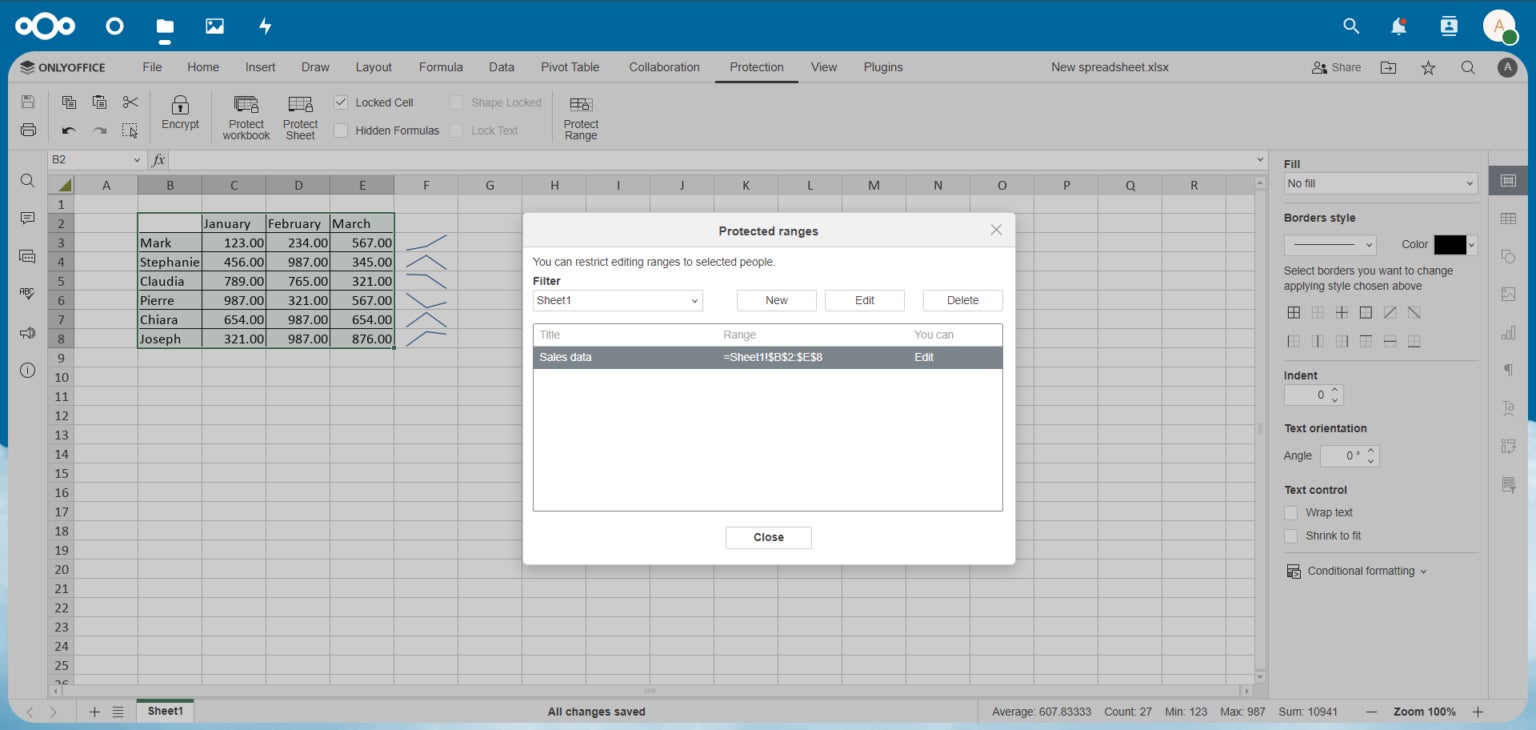Toggle the Locked Cell checkbox
Screen dimensions: 1536x730
pos(341,103)
